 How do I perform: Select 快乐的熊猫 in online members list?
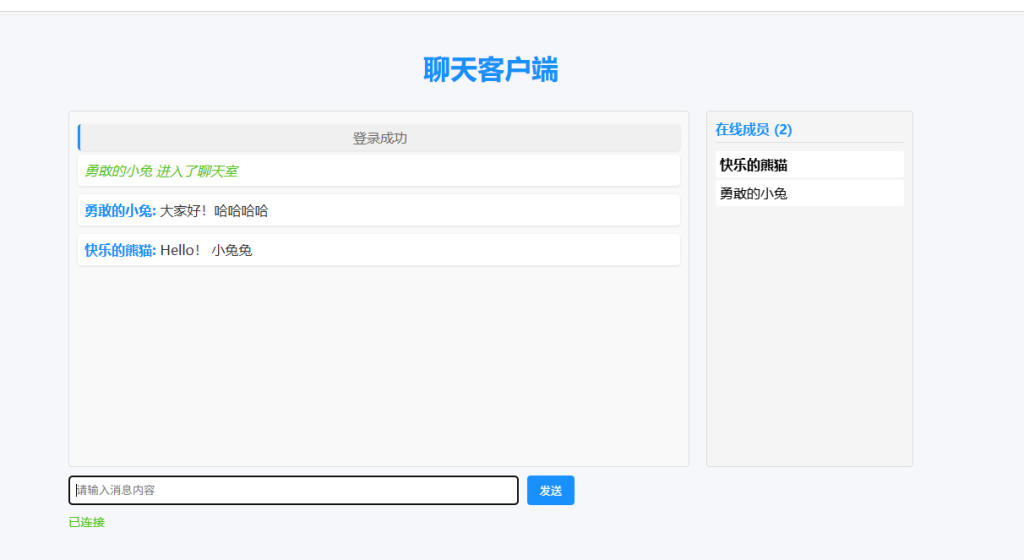click(x=753, y=165)
